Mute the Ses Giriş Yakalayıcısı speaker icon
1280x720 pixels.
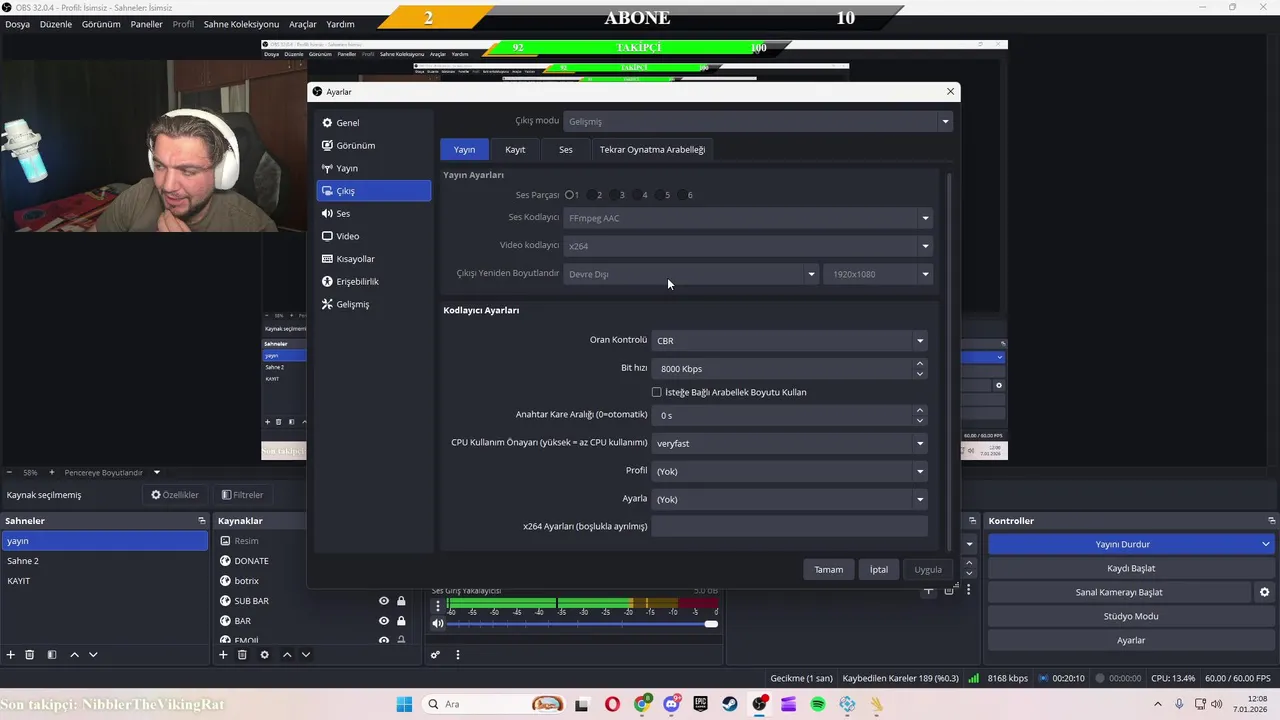(x=437, y=624)
